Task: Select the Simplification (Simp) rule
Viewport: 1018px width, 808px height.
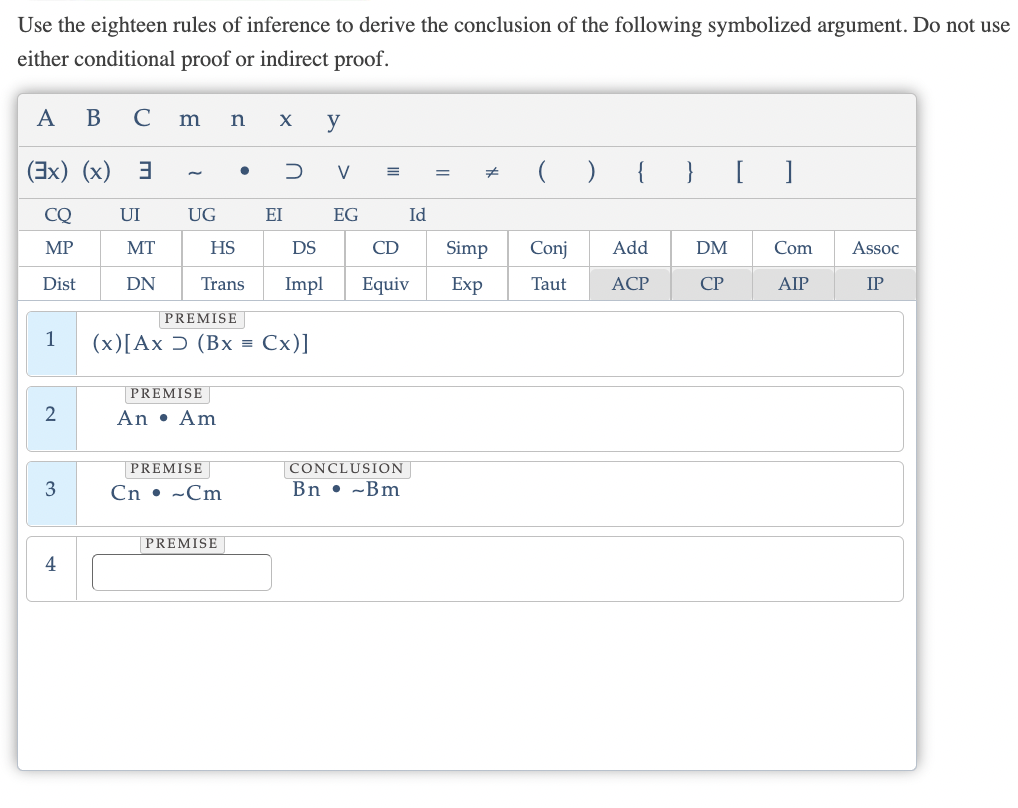Action: coord(466,248)
